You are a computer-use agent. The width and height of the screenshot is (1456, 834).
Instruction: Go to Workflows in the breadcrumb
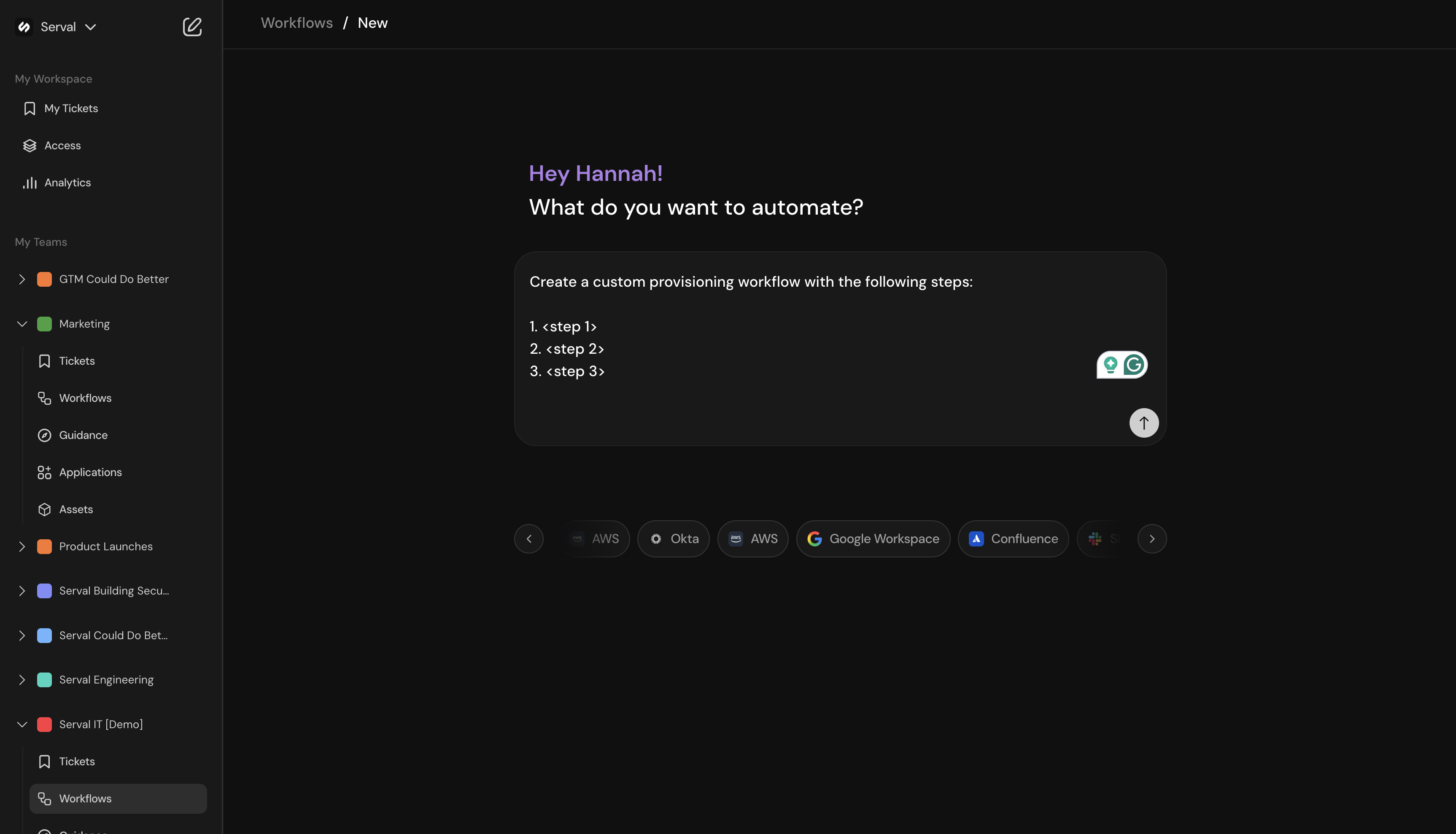[297, 23]
